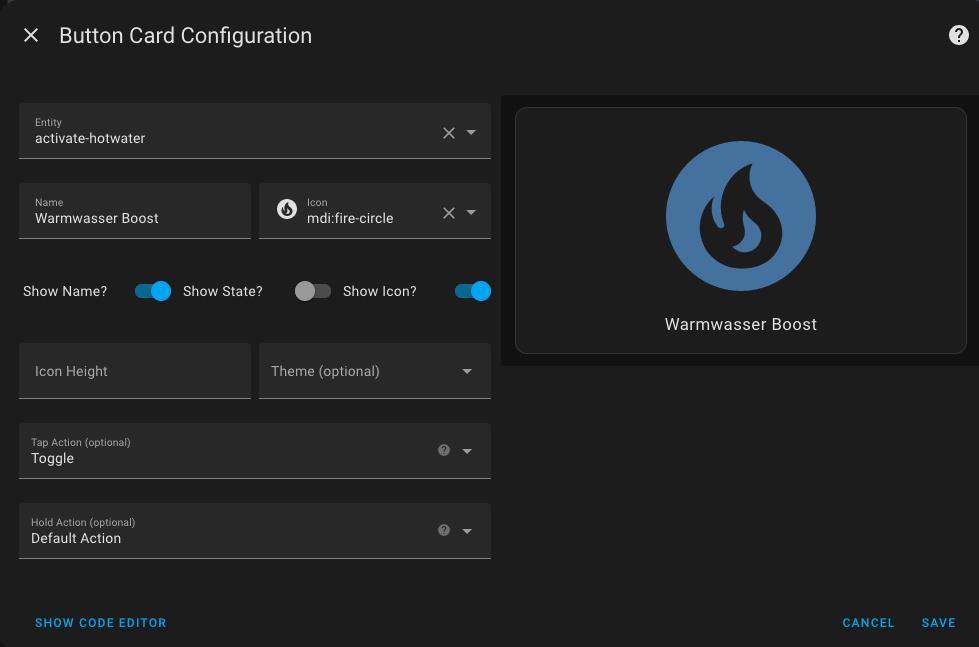
Task: Open the Tap Action Toggle dropdown
Action: [255, 451]
